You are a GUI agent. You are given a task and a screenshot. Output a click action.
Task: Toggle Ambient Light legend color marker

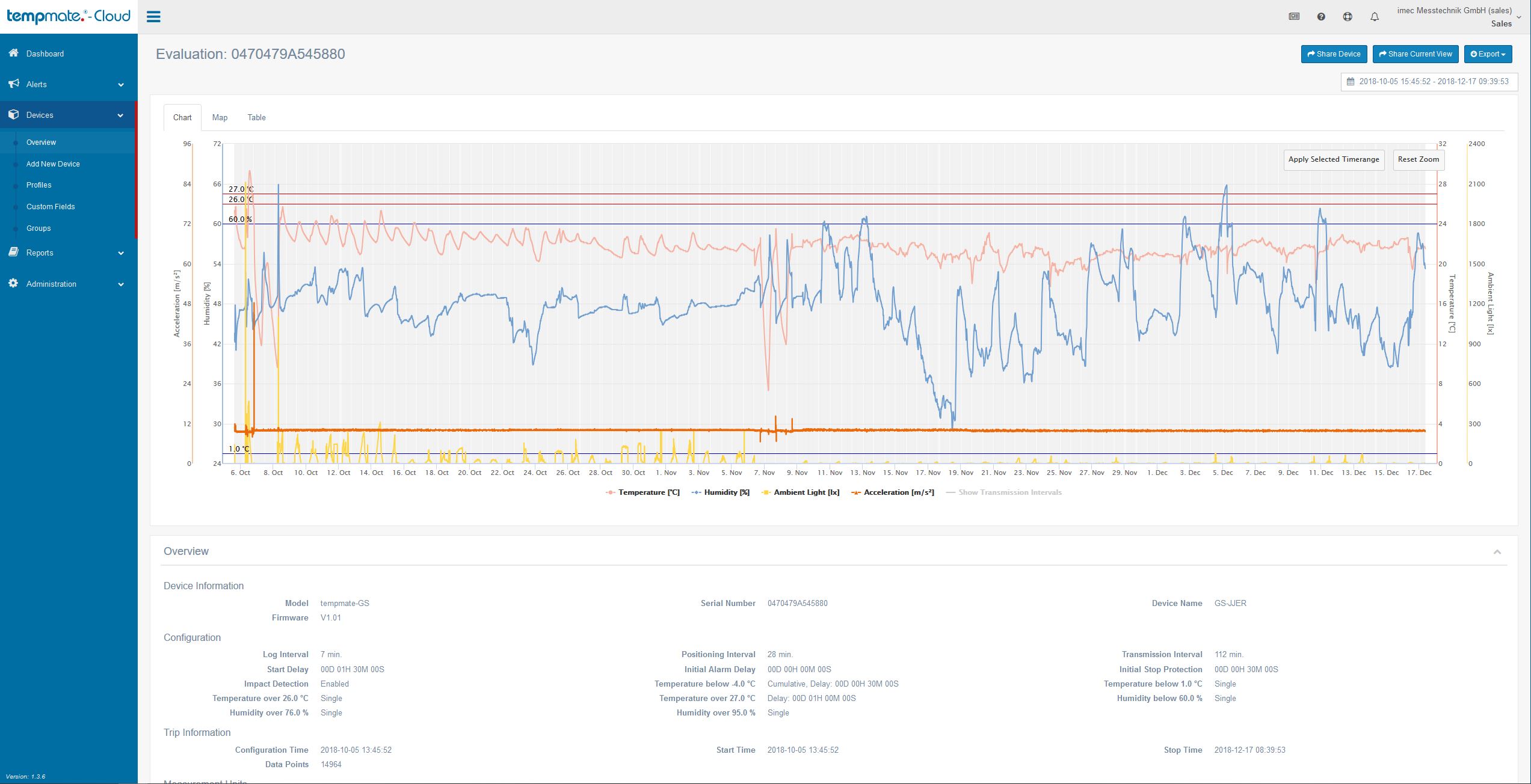click(766, 492)
